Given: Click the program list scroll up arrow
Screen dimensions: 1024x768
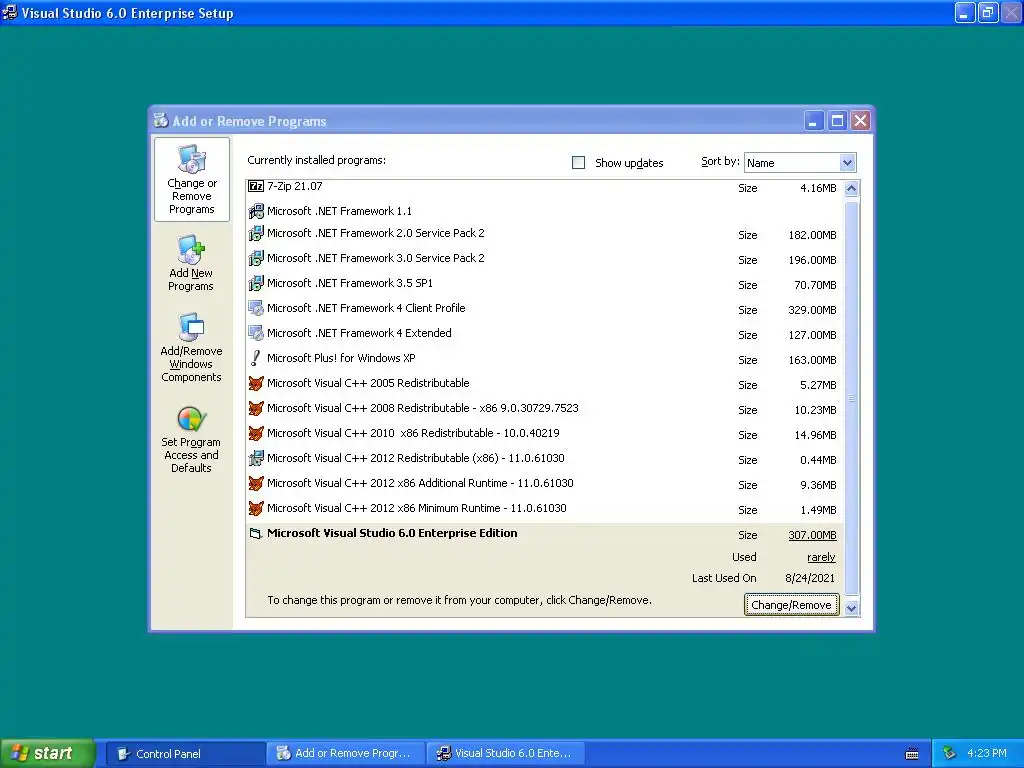Looking at the screenshot, I should pyautogui.click(x=852, y=189).
